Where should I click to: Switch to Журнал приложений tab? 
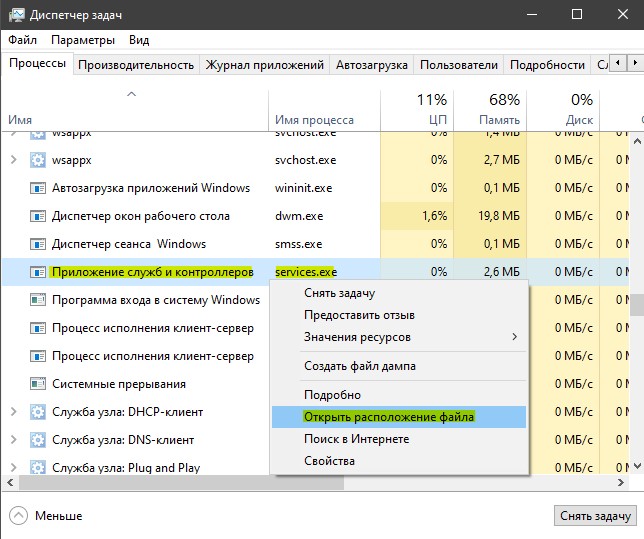tap(264, 65)
